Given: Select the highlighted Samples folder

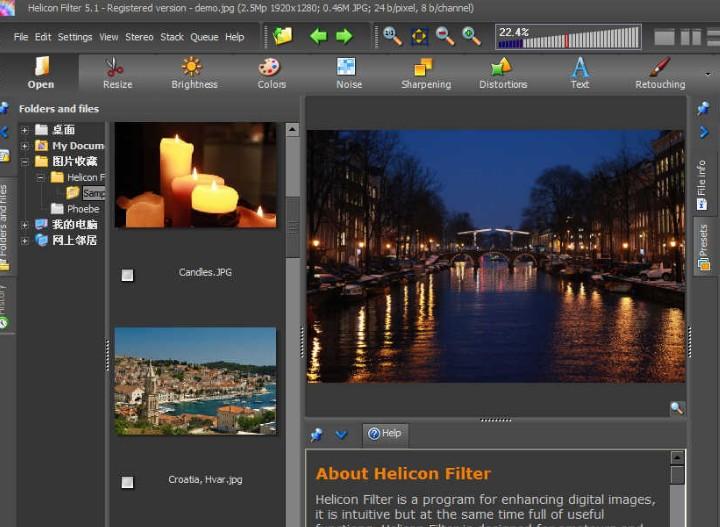Looking at the screenshot, I should (x=86, y=193).
